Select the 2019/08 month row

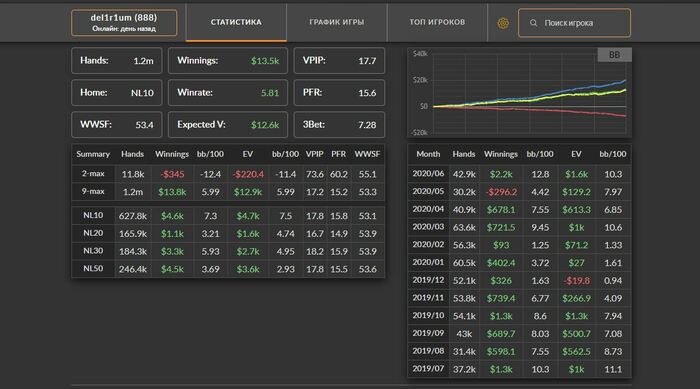[x=519, y=351]
